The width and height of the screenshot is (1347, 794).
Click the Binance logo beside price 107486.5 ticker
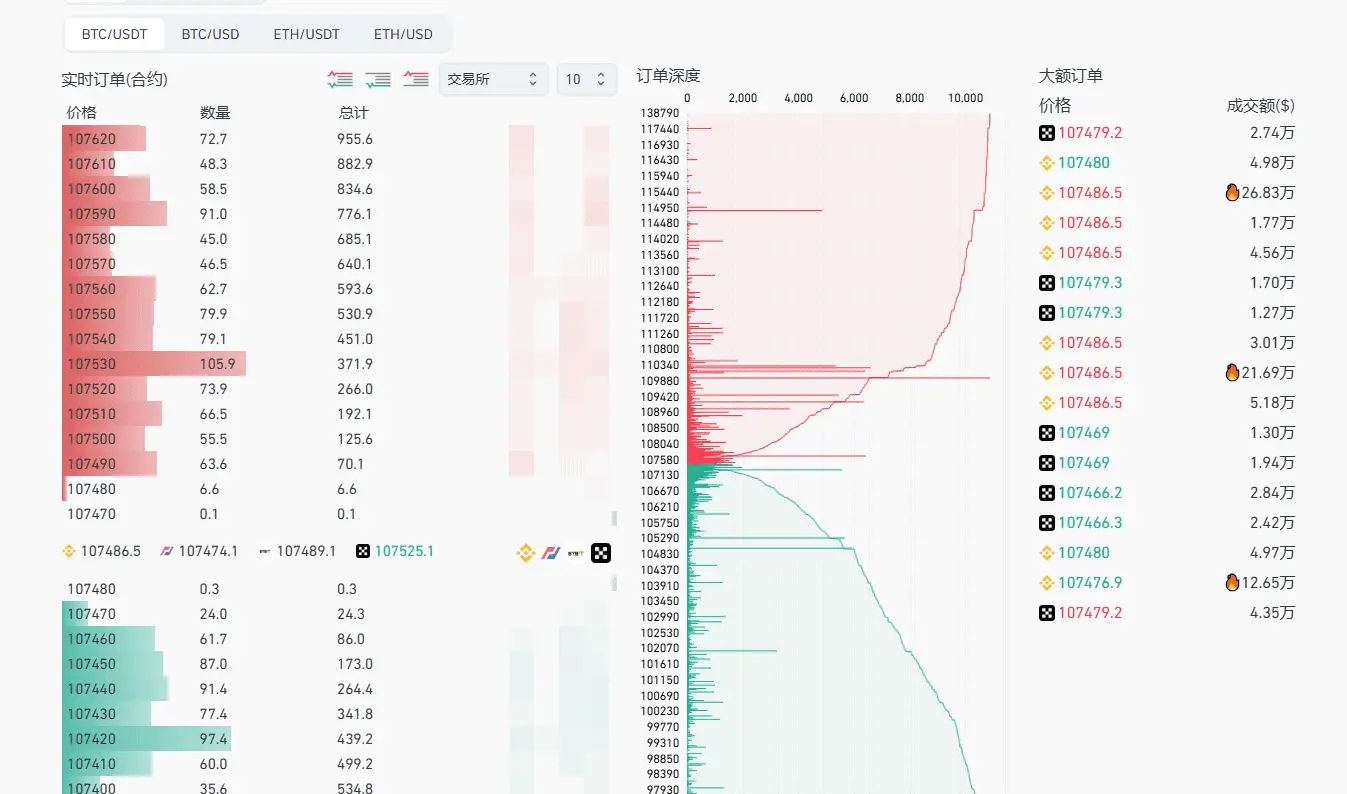point(69,551)
